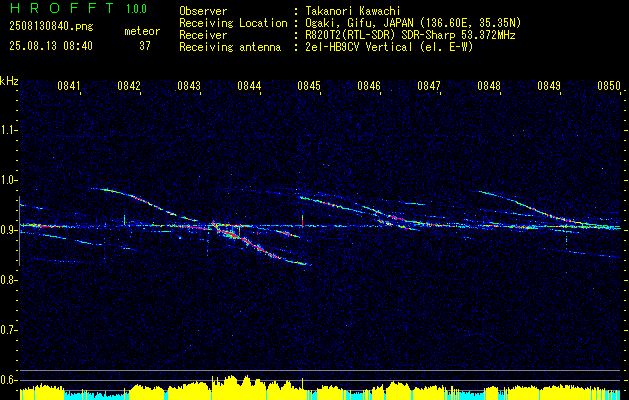Click the 0.9 frequency axis label
629x400 pixels.
8,230
